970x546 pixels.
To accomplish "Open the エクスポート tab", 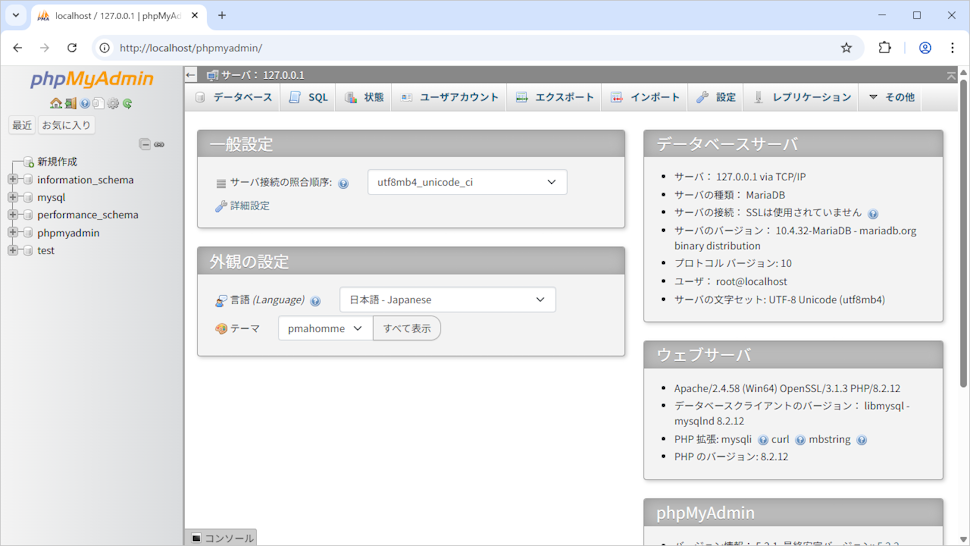I will click(x=554, y=97).
